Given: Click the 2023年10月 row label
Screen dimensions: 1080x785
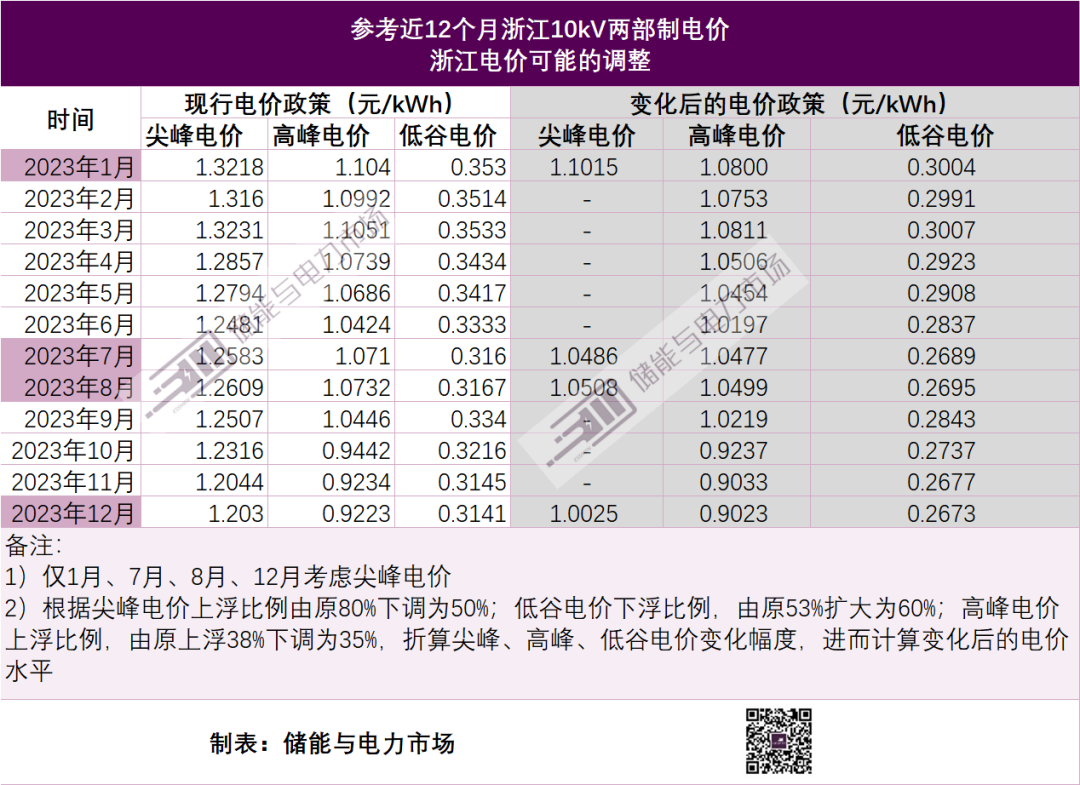Looking at the screenshot, I should point(72,451).
